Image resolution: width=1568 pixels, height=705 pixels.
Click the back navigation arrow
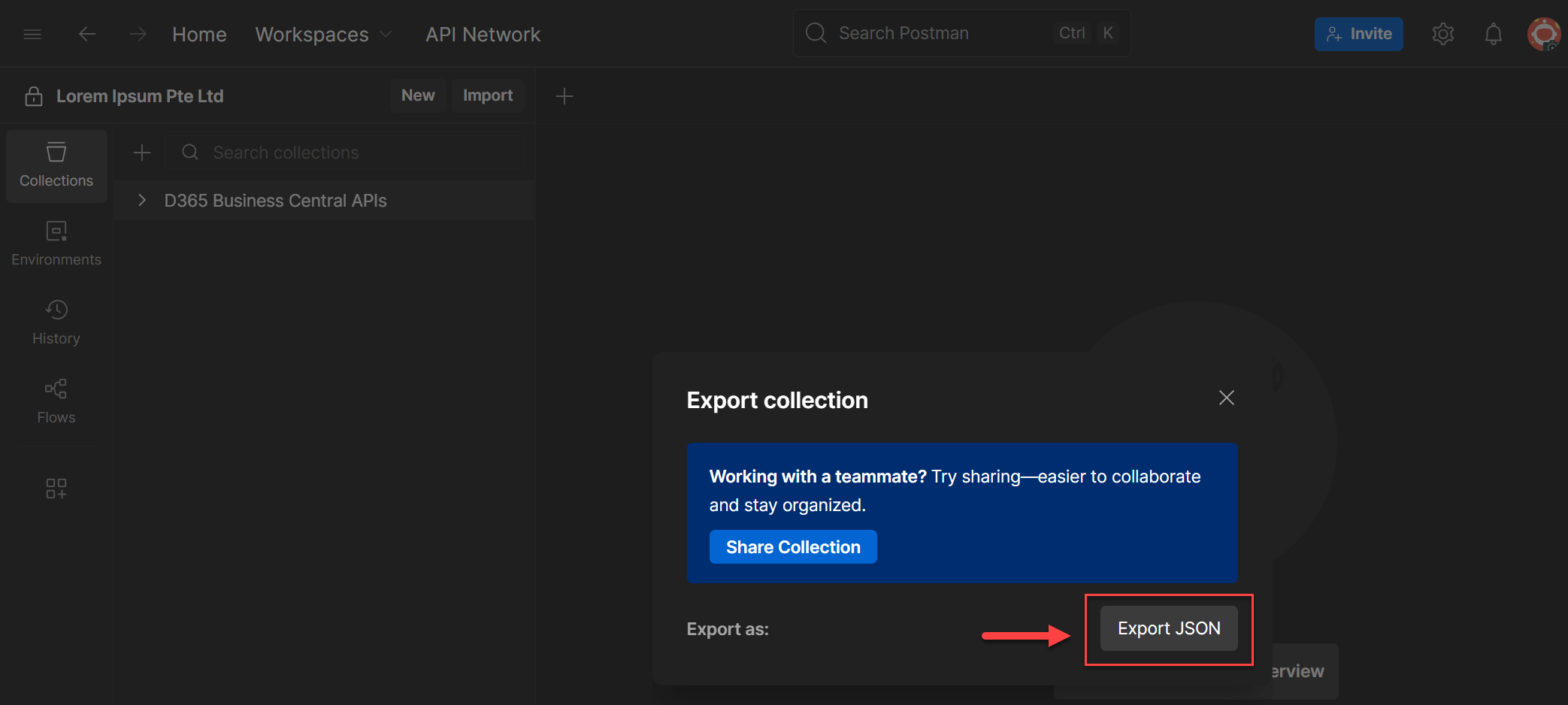coord(87,34)
